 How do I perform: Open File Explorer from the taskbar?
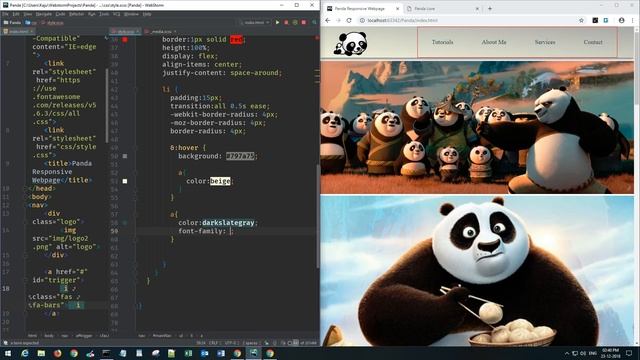41,353
